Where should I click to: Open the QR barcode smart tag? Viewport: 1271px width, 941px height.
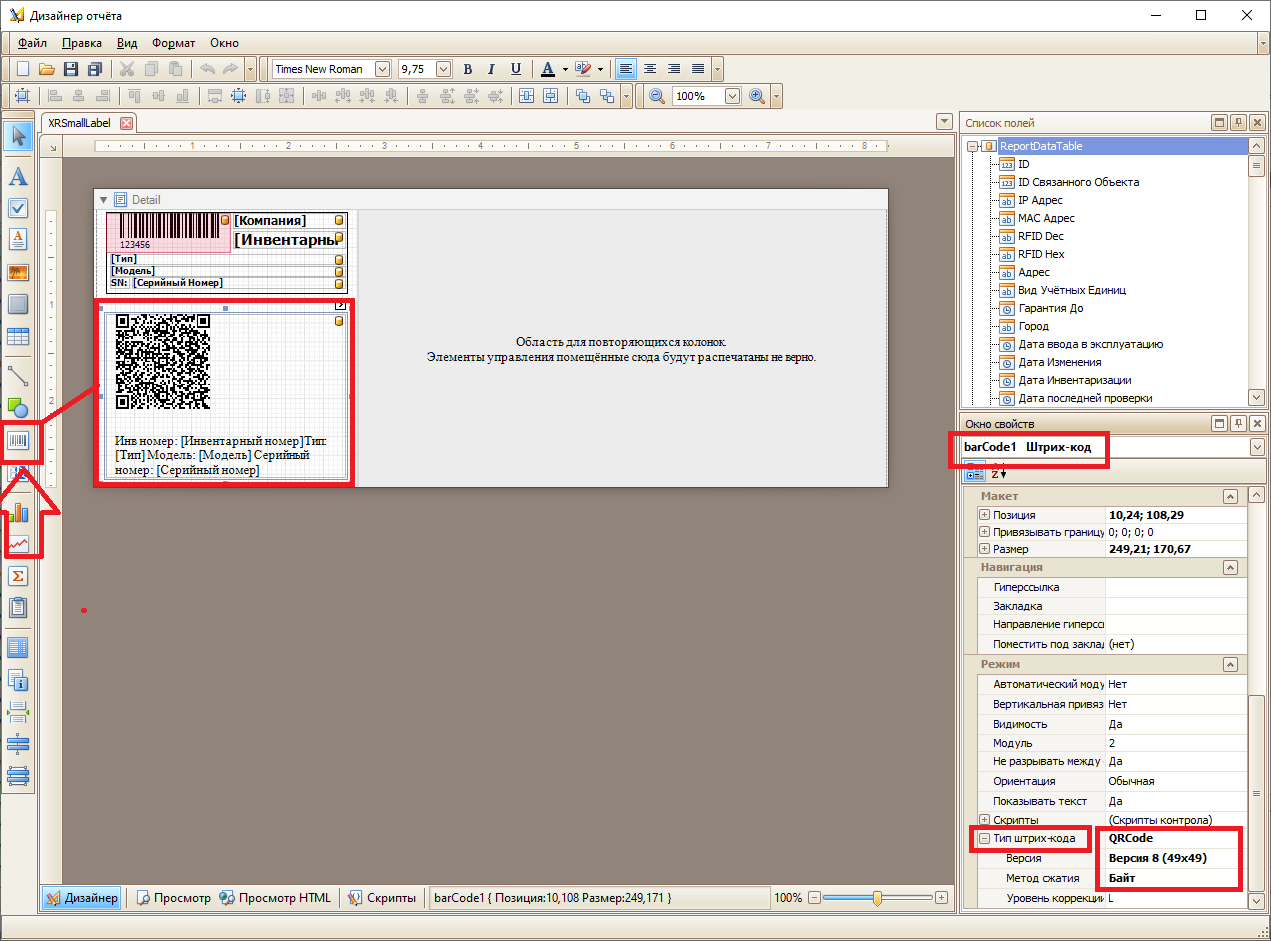(340, 305)
